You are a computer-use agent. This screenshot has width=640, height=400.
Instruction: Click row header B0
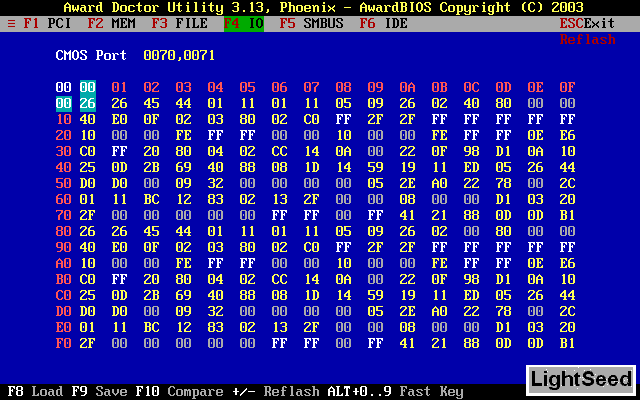point(63,280)
